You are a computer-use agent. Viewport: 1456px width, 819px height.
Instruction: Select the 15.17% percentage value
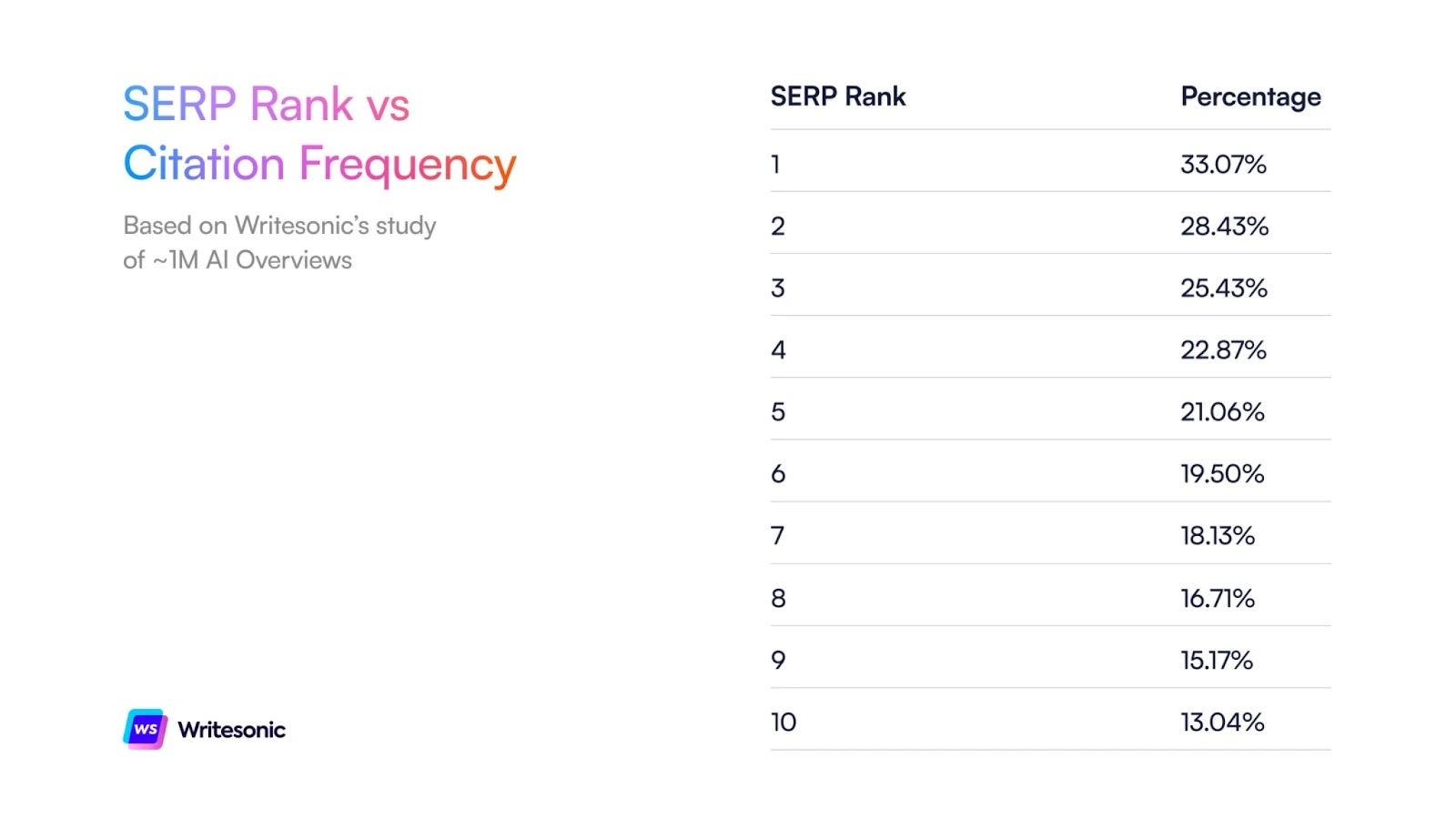(1217, 661)
